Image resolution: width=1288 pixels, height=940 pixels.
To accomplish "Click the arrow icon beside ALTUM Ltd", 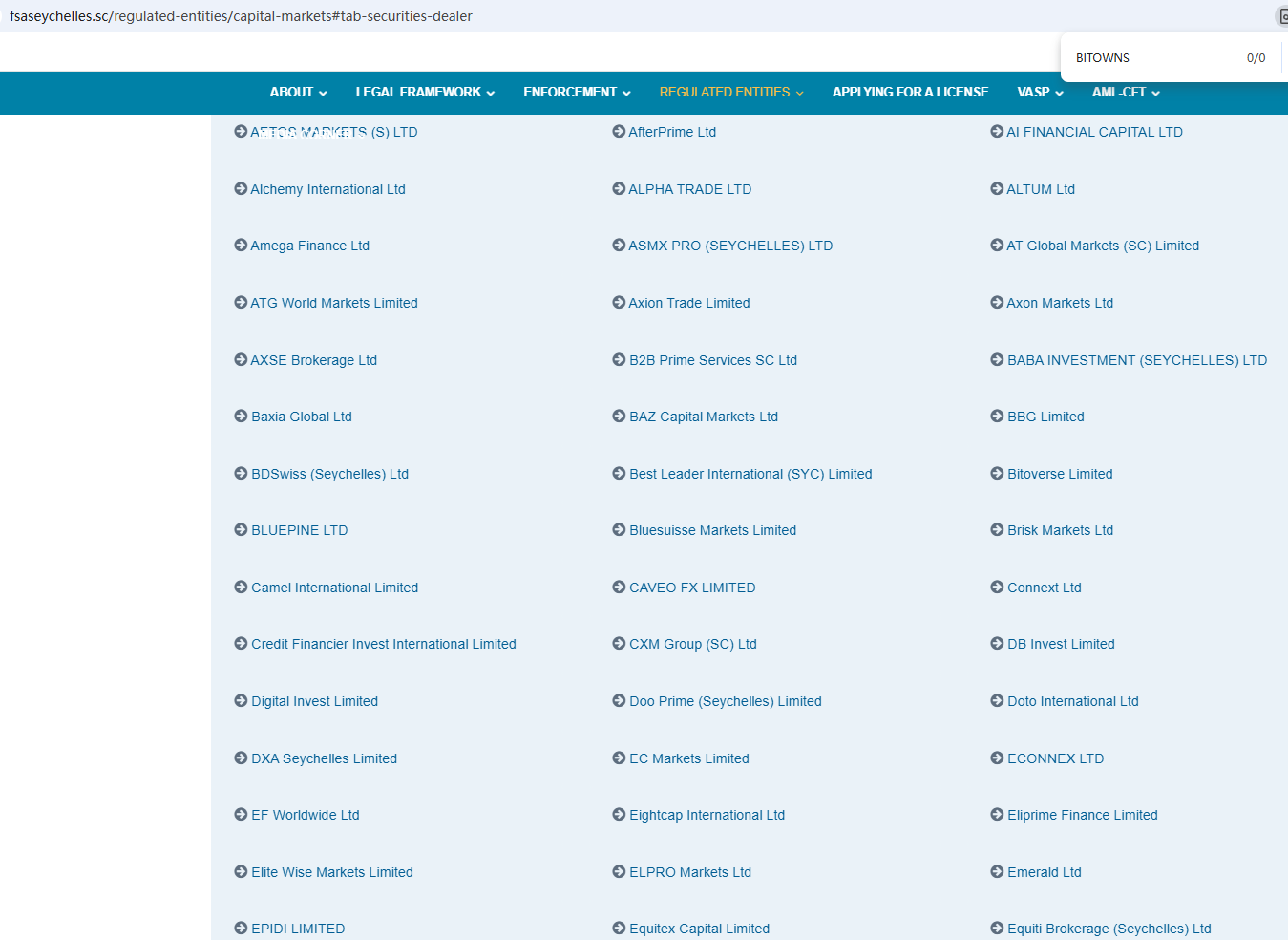I will [x=997, y=189].
